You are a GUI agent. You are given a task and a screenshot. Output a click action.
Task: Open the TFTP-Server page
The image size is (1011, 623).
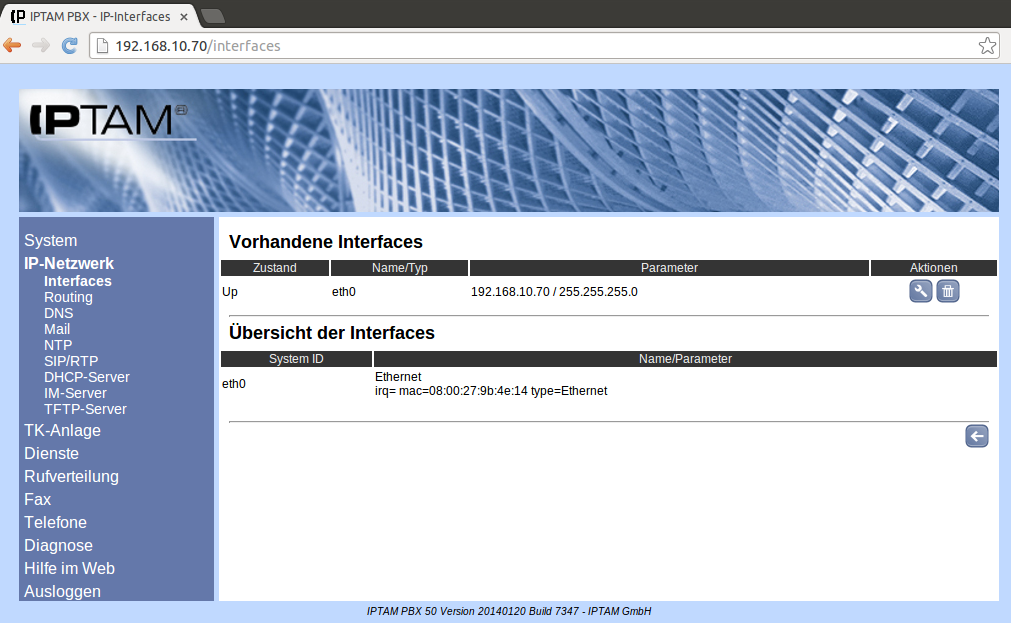coord(85,409)
